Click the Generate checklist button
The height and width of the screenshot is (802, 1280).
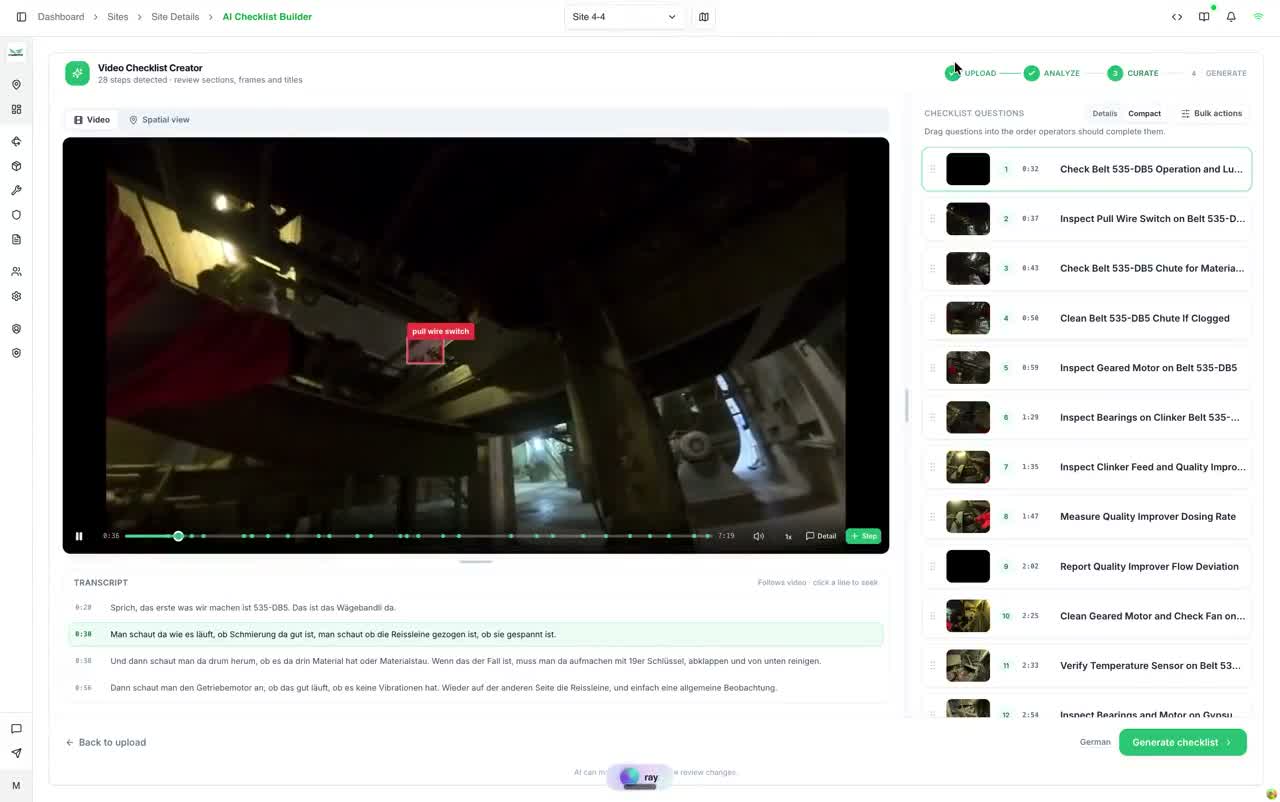point(1182,742)
